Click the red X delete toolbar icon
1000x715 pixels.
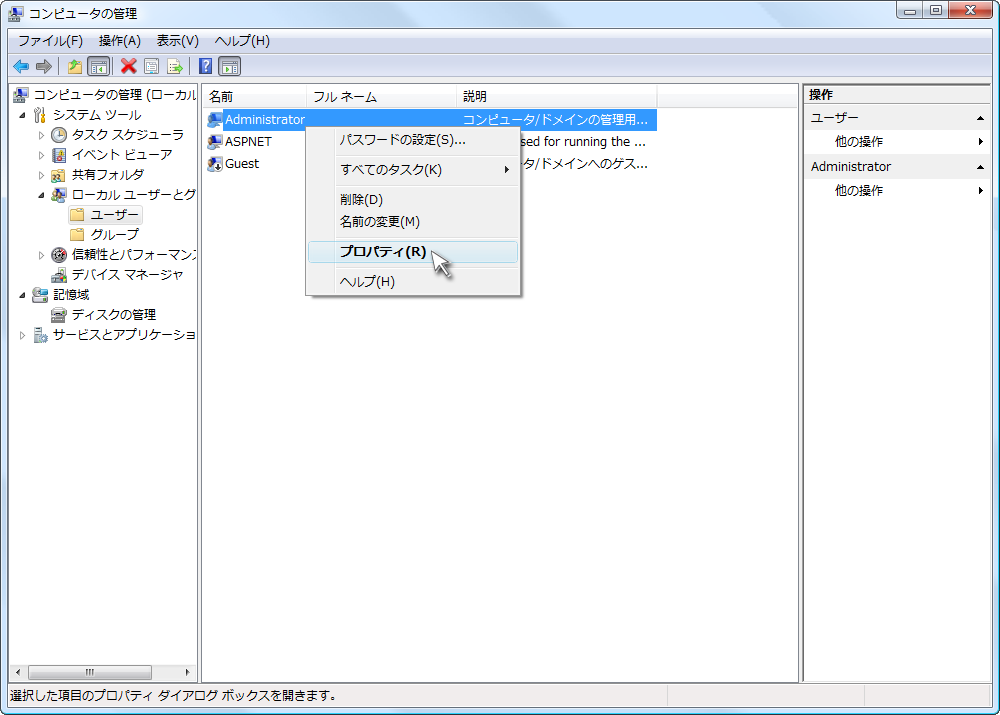coord(128,66)
